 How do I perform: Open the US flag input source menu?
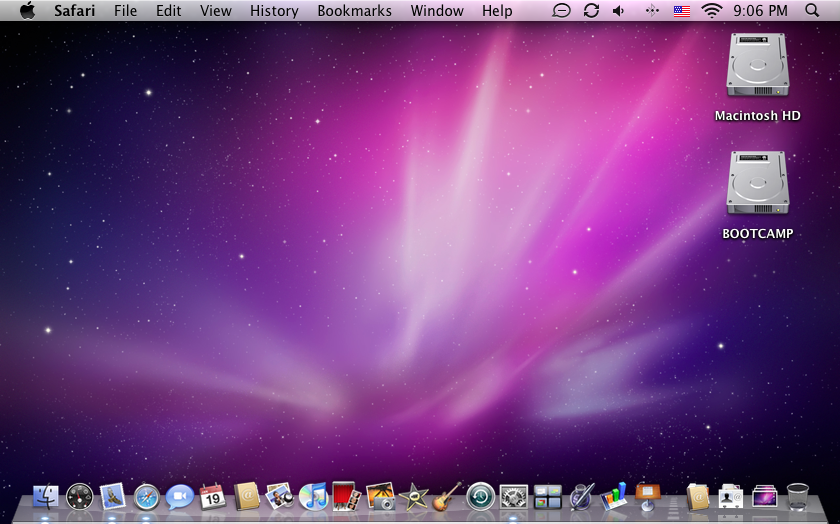tap(681, 11)
